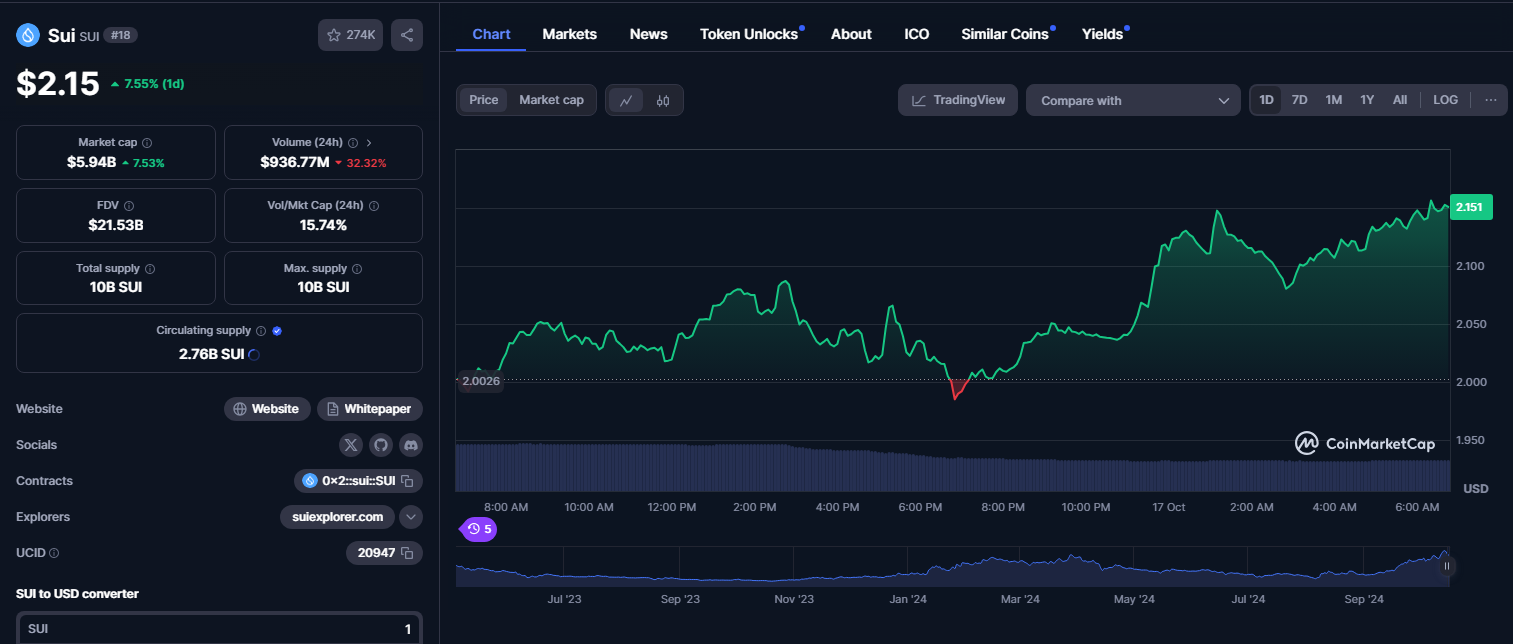Open the TradingView chart button
This screenshot has width=1513, height=644.
[958, 100]
